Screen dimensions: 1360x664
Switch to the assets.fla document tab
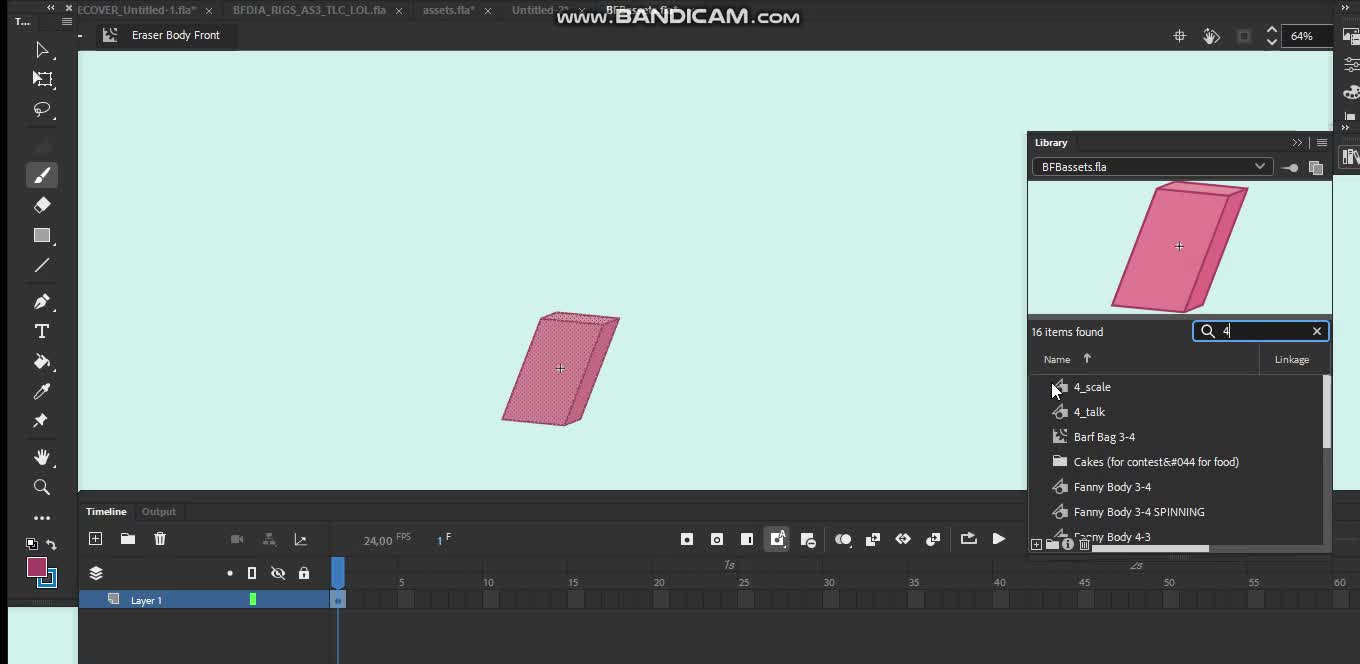[448, 10]
